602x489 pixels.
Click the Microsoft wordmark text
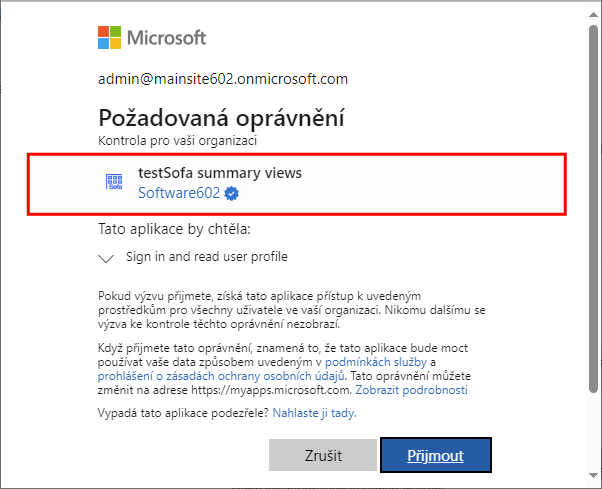coord(167,38)
